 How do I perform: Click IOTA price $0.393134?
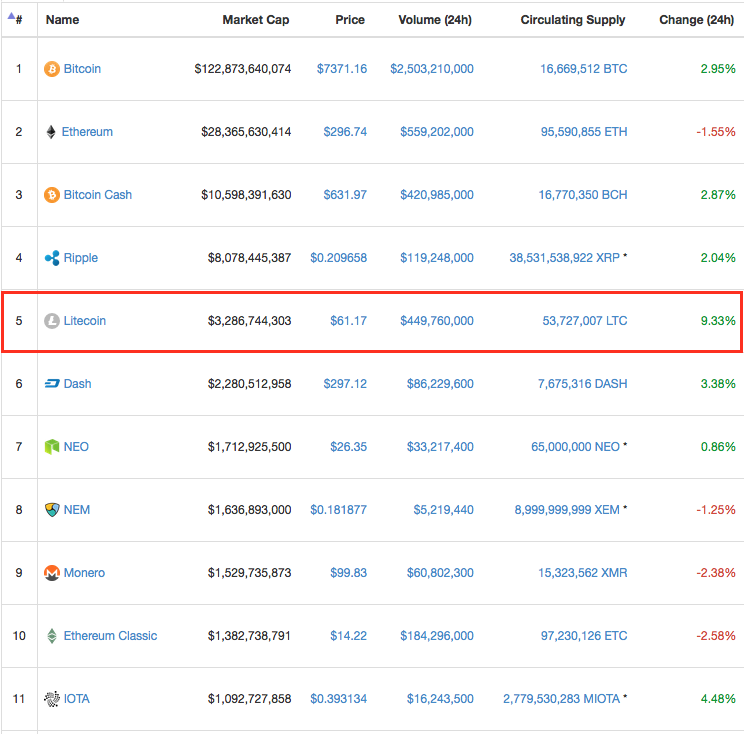[338, 699]
